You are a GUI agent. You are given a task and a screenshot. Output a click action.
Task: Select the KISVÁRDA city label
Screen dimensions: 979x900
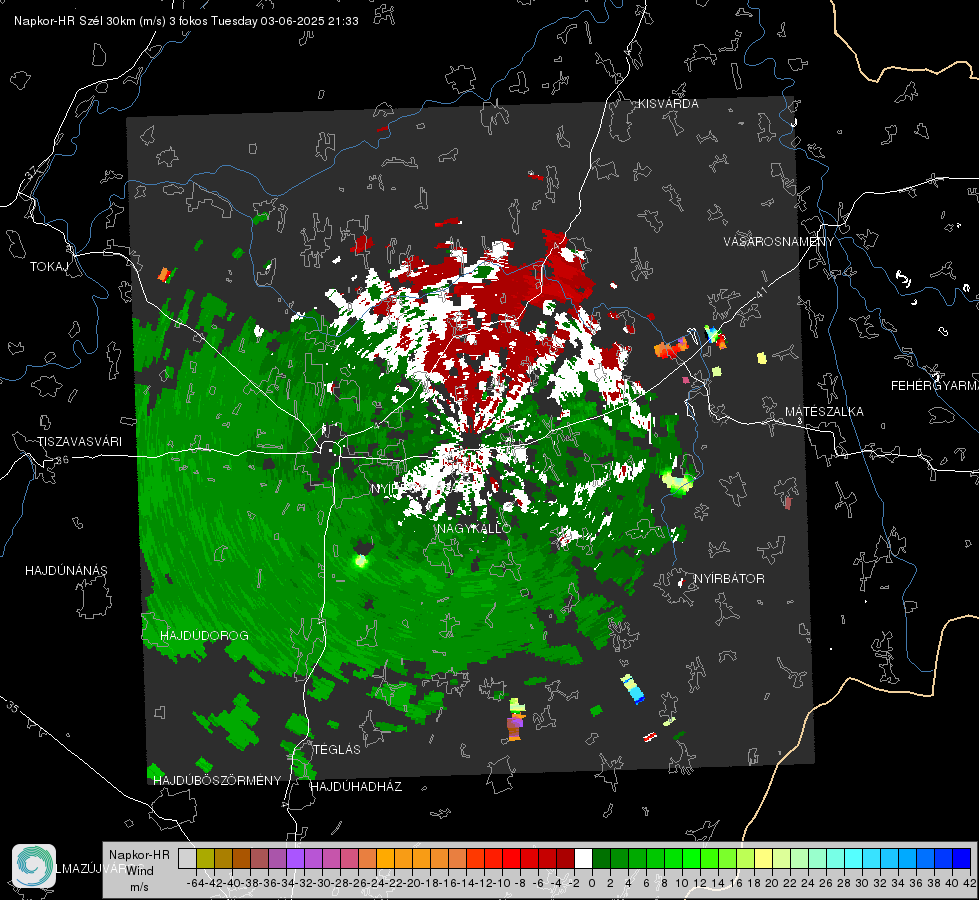668,104
